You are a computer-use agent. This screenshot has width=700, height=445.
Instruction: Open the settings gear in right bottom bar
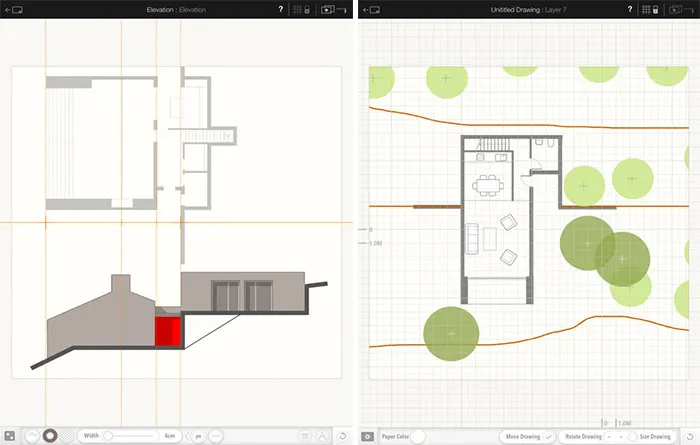(367, 436)
